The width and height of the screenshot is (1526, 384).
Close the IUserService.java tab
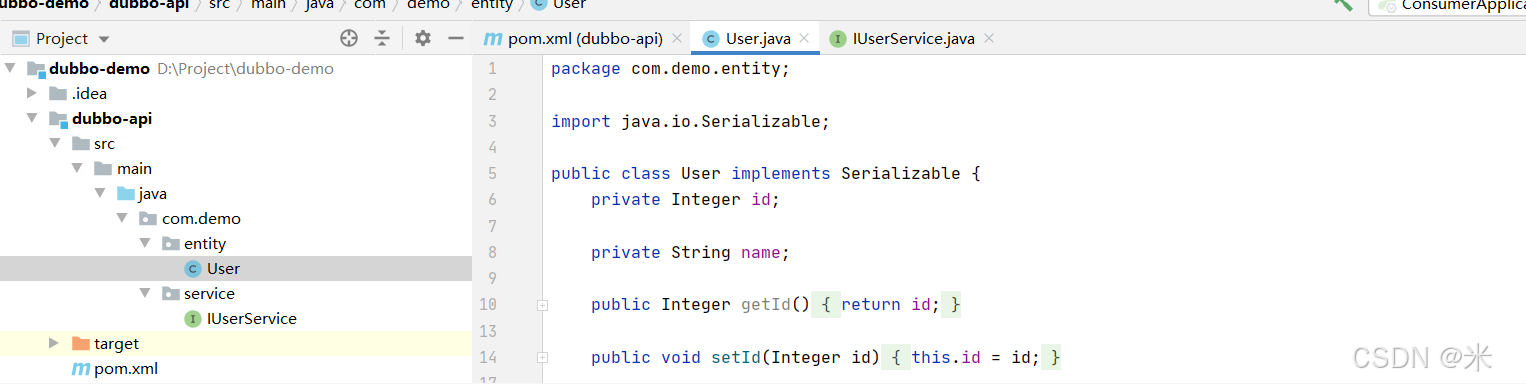(989, 38)
